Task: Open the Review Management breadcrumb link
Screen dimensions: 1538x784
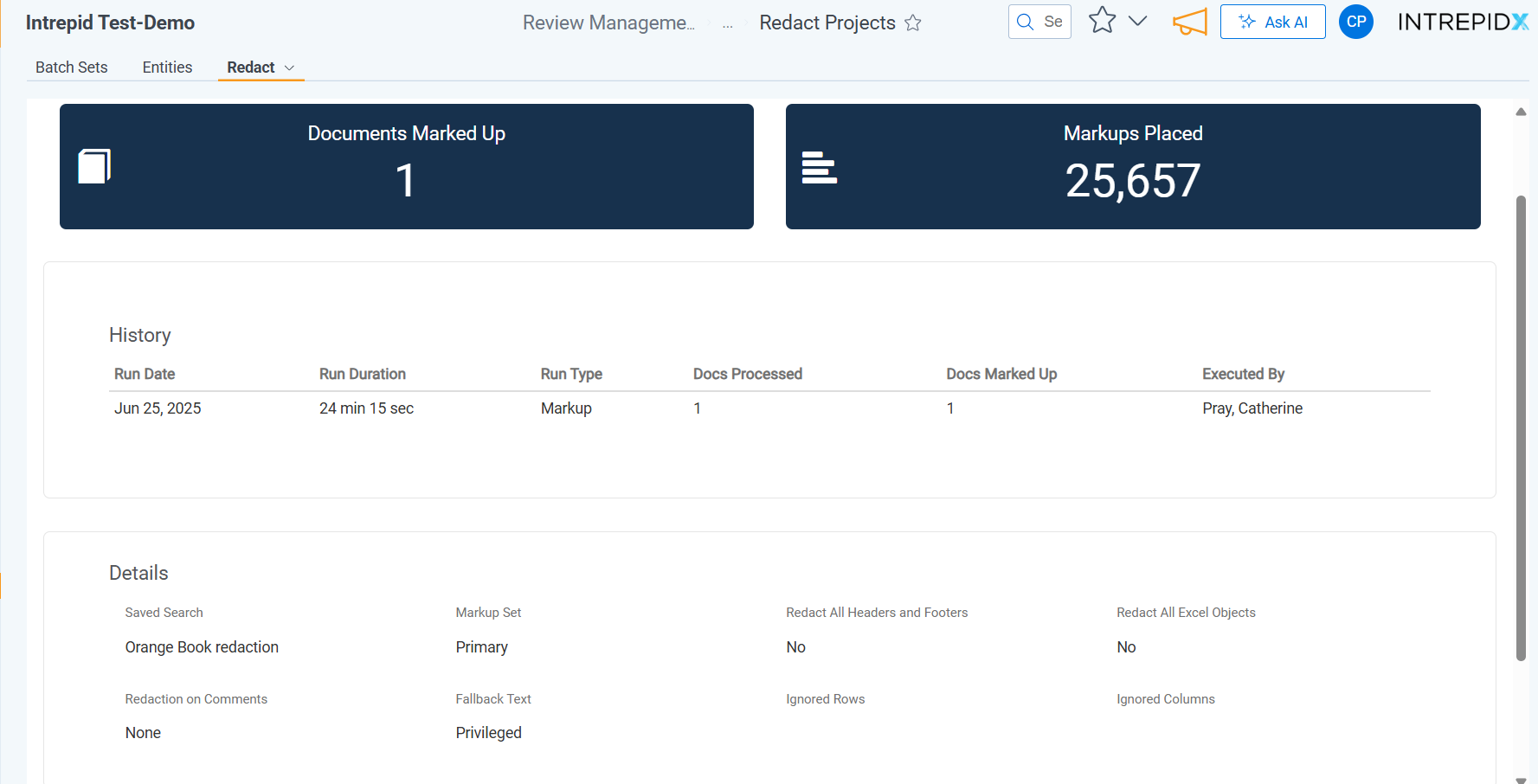Action: (x=608, y=23)
